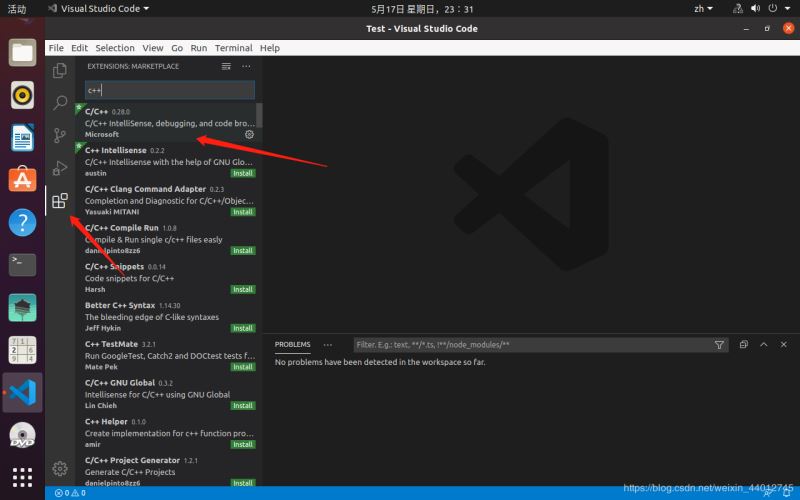Close the Problems panel
The width and height of the screenshot is (800, 500).
pos(784,344)
